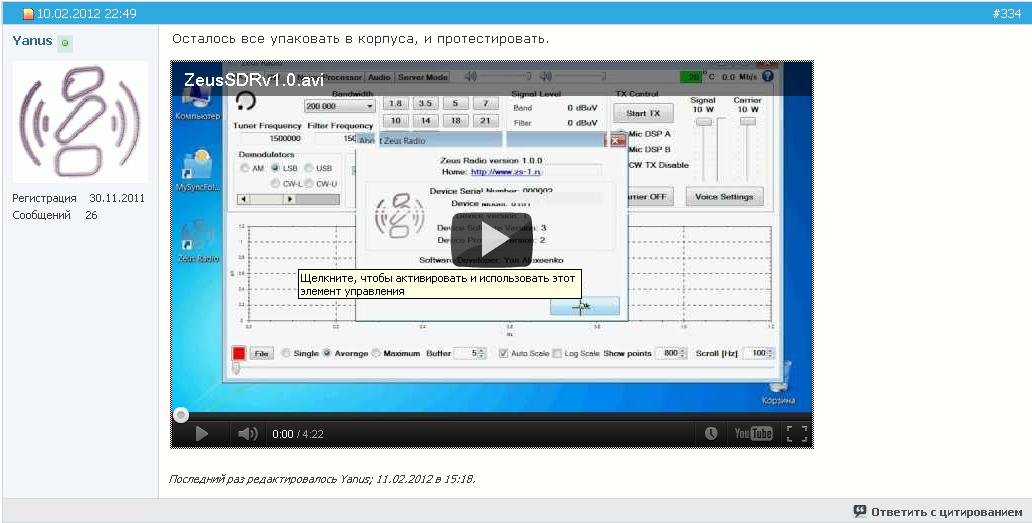
Task: Click the blue help question mark icon
Action: 767,76
